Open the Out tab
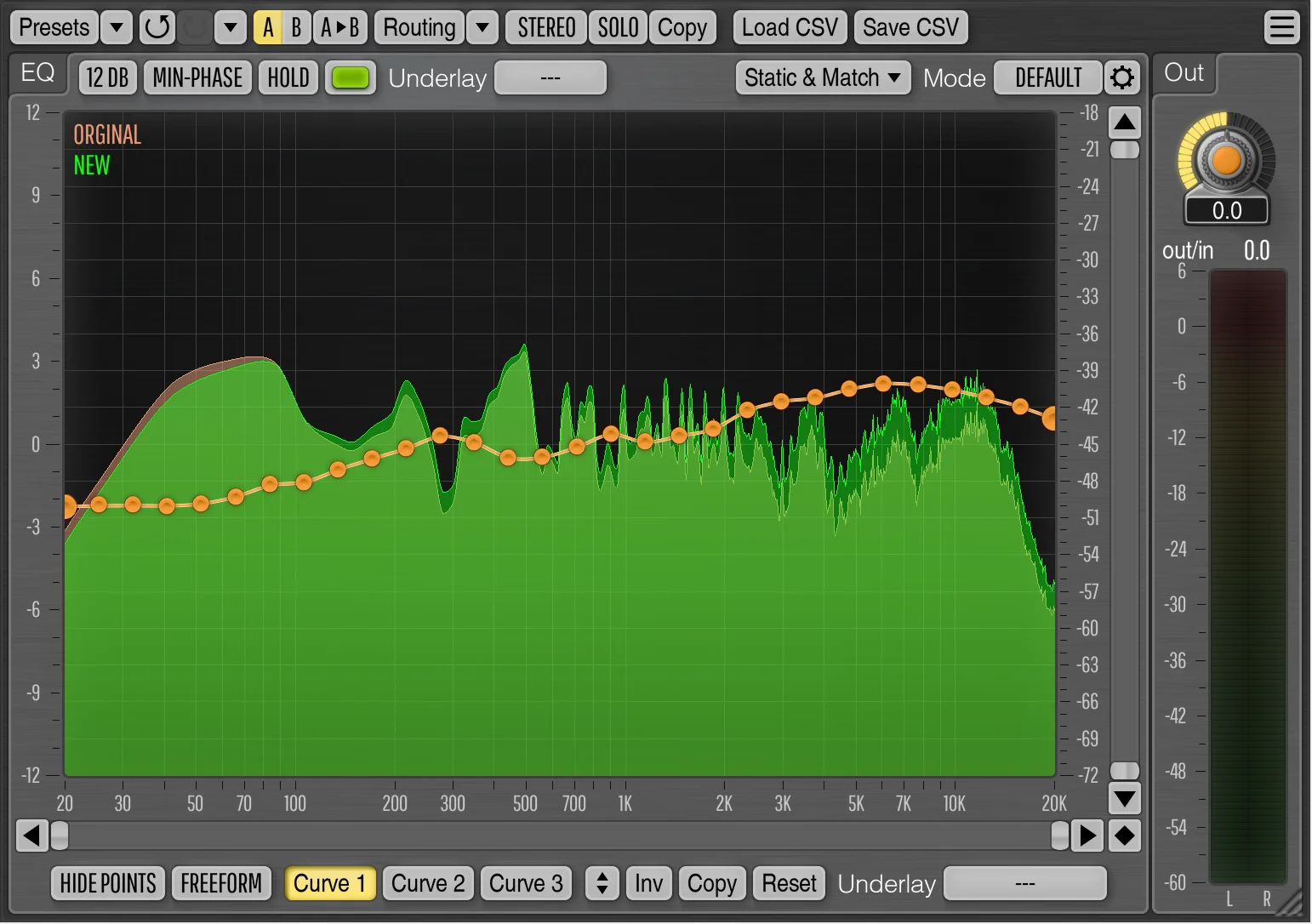 click(1184, 73)
